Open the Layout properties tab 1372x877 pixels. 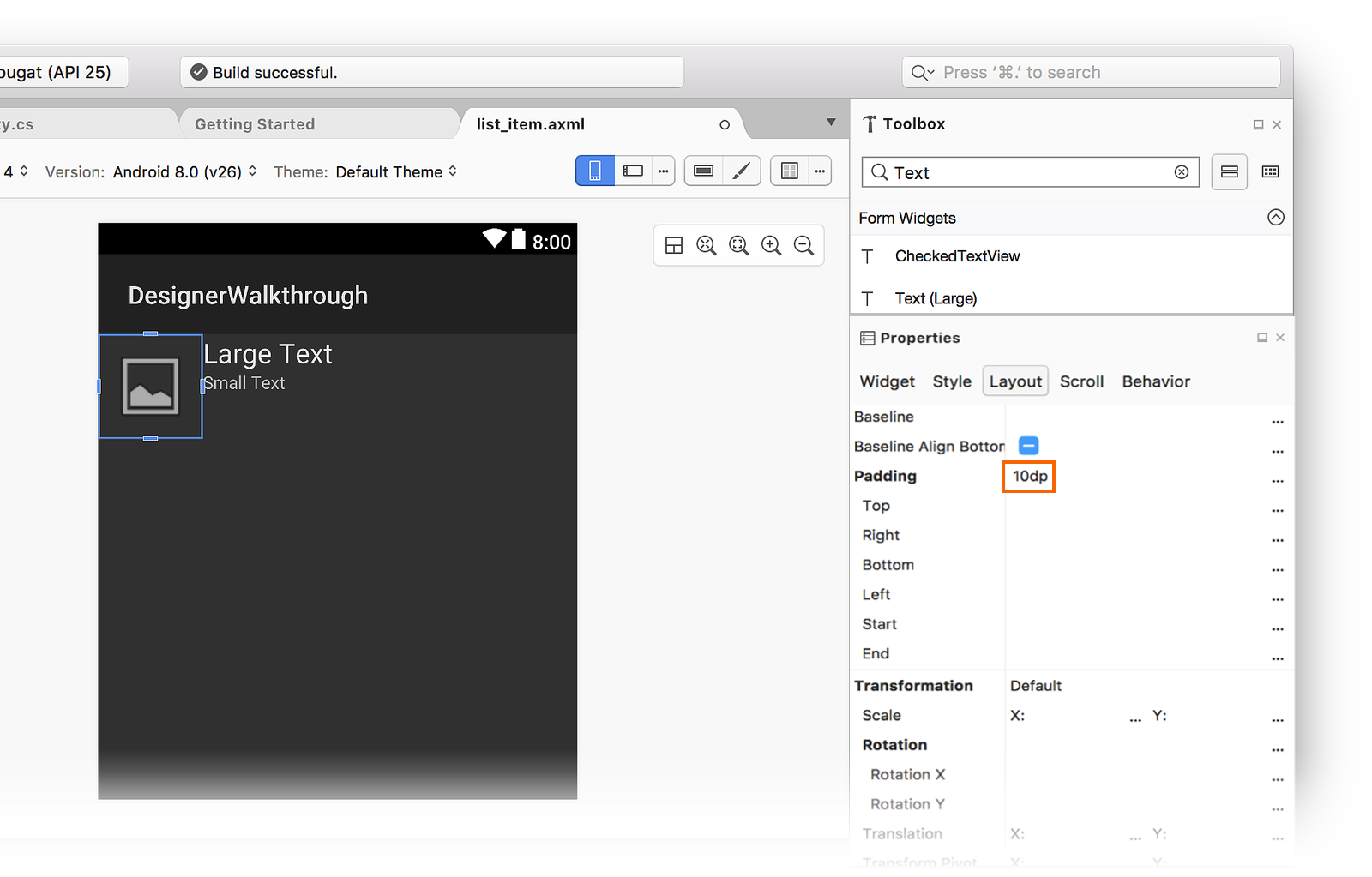click(x=1015, y=381)
